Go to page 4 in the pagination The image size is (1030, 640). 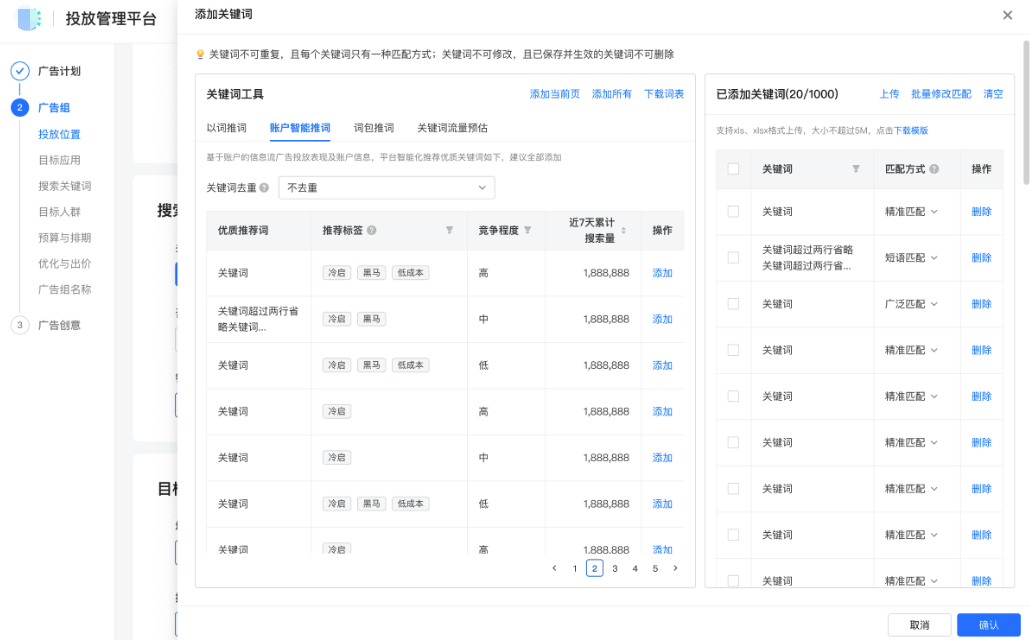(634, 567)
